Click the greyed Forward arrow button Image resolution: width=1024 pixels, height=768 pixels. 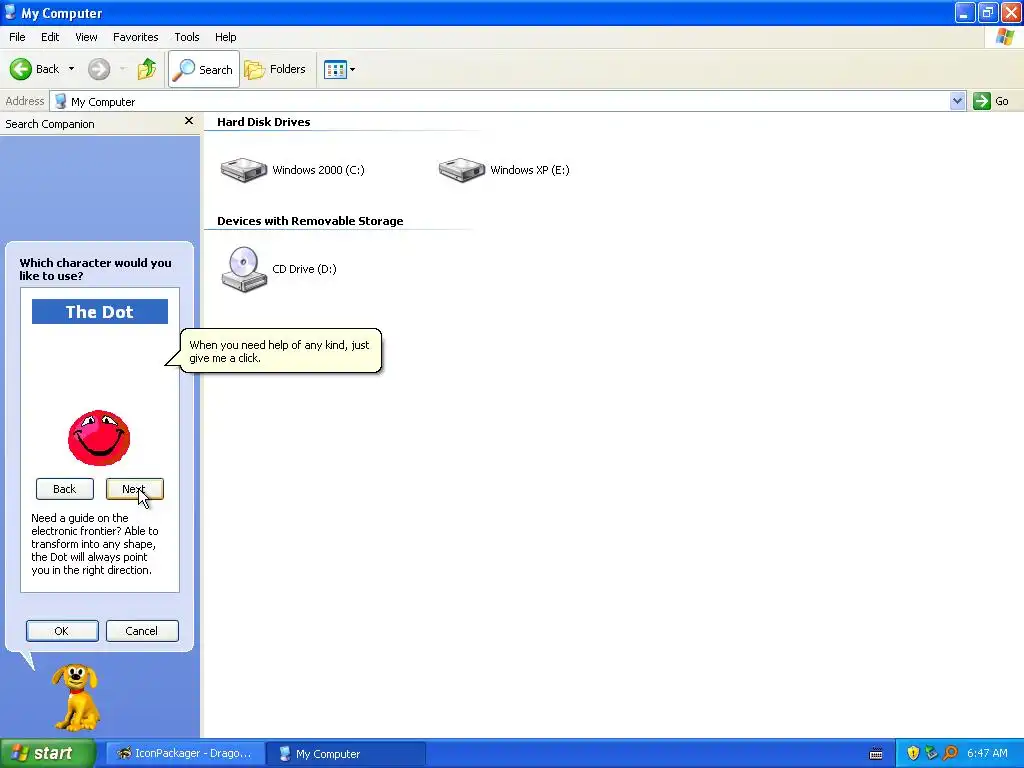99,69
